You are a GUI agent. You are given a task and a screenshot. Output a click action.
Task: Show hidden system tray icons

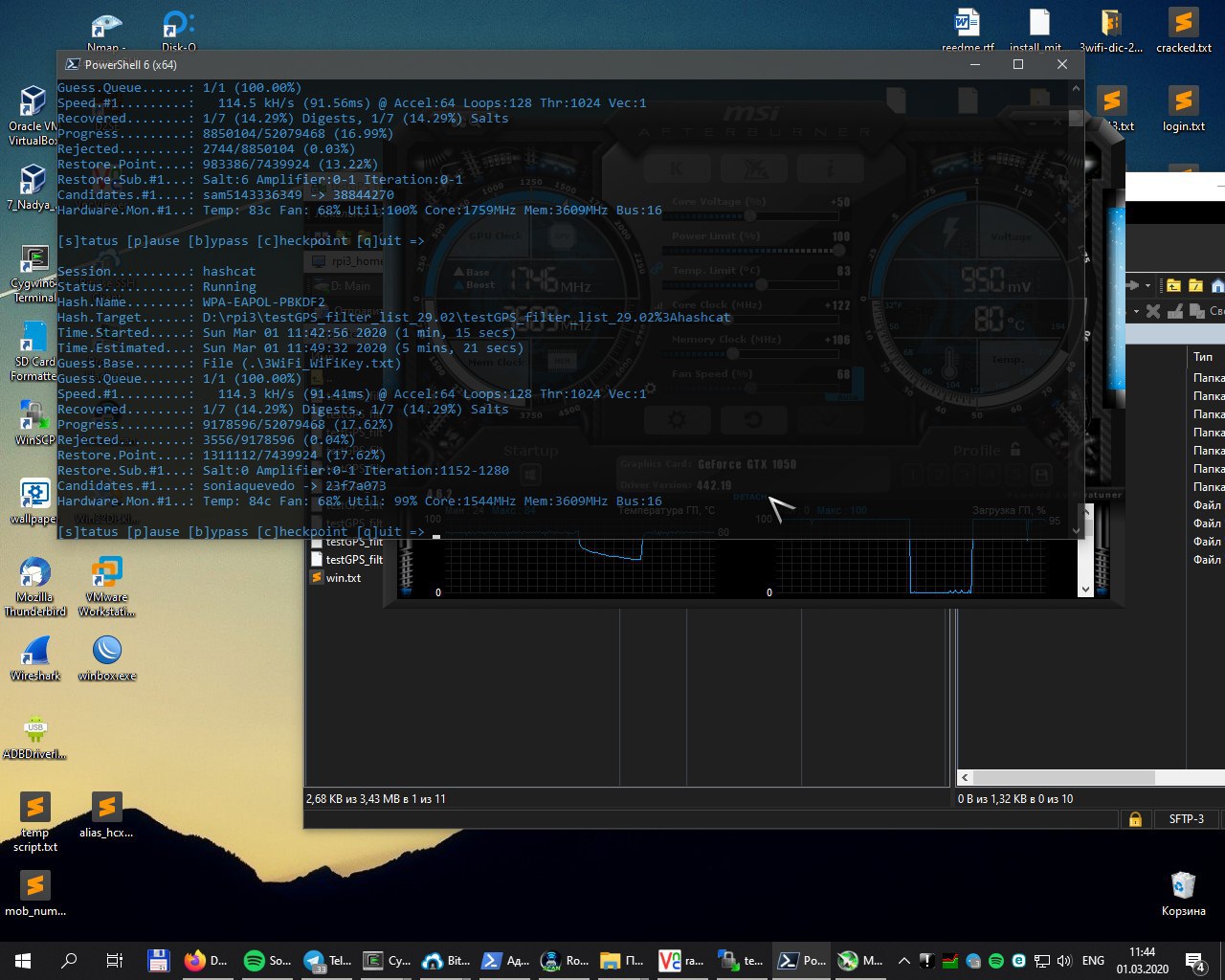point(903,961)
